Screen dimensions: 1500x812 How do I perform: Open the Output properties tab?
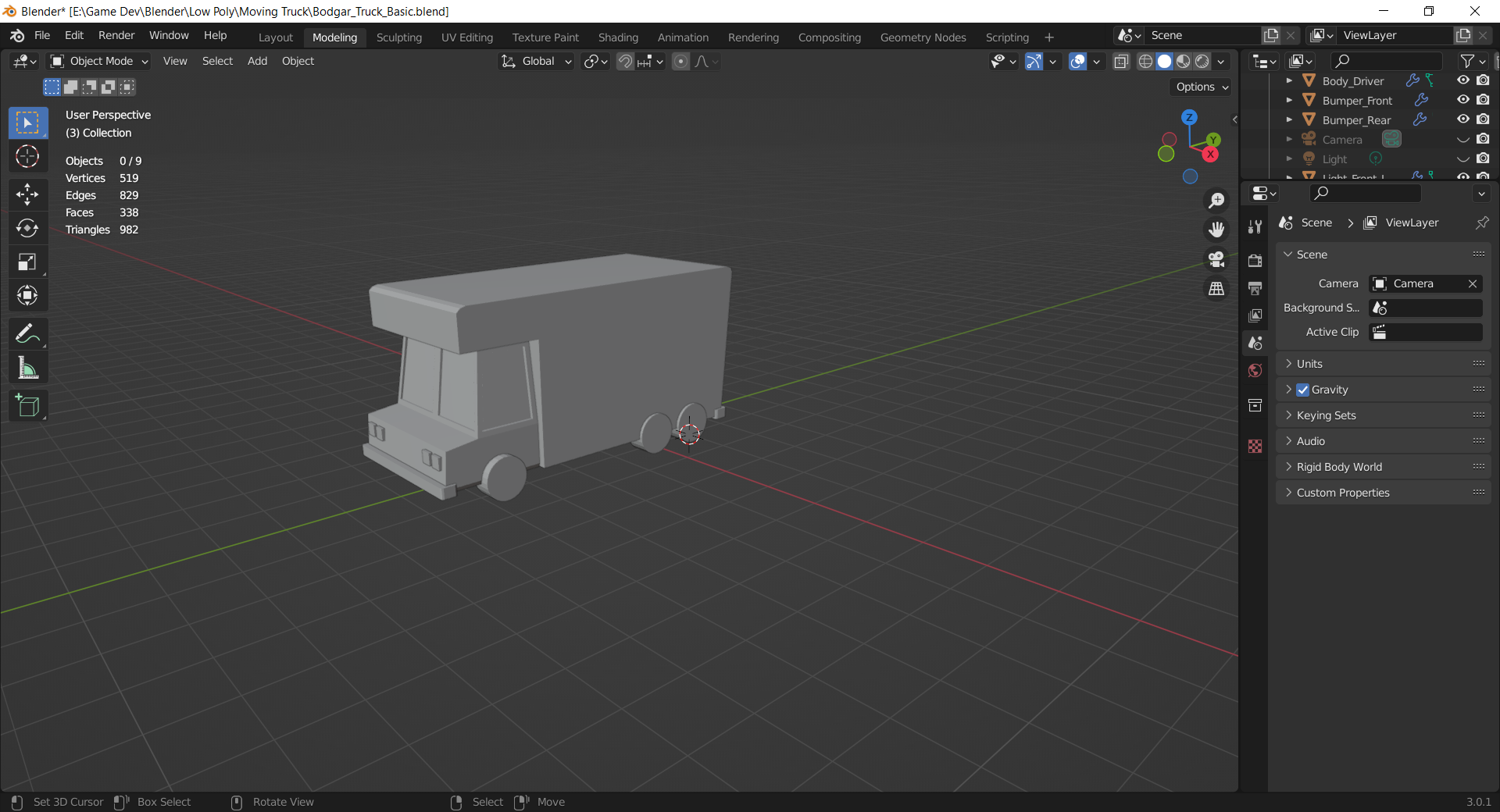coord(1255,288)
